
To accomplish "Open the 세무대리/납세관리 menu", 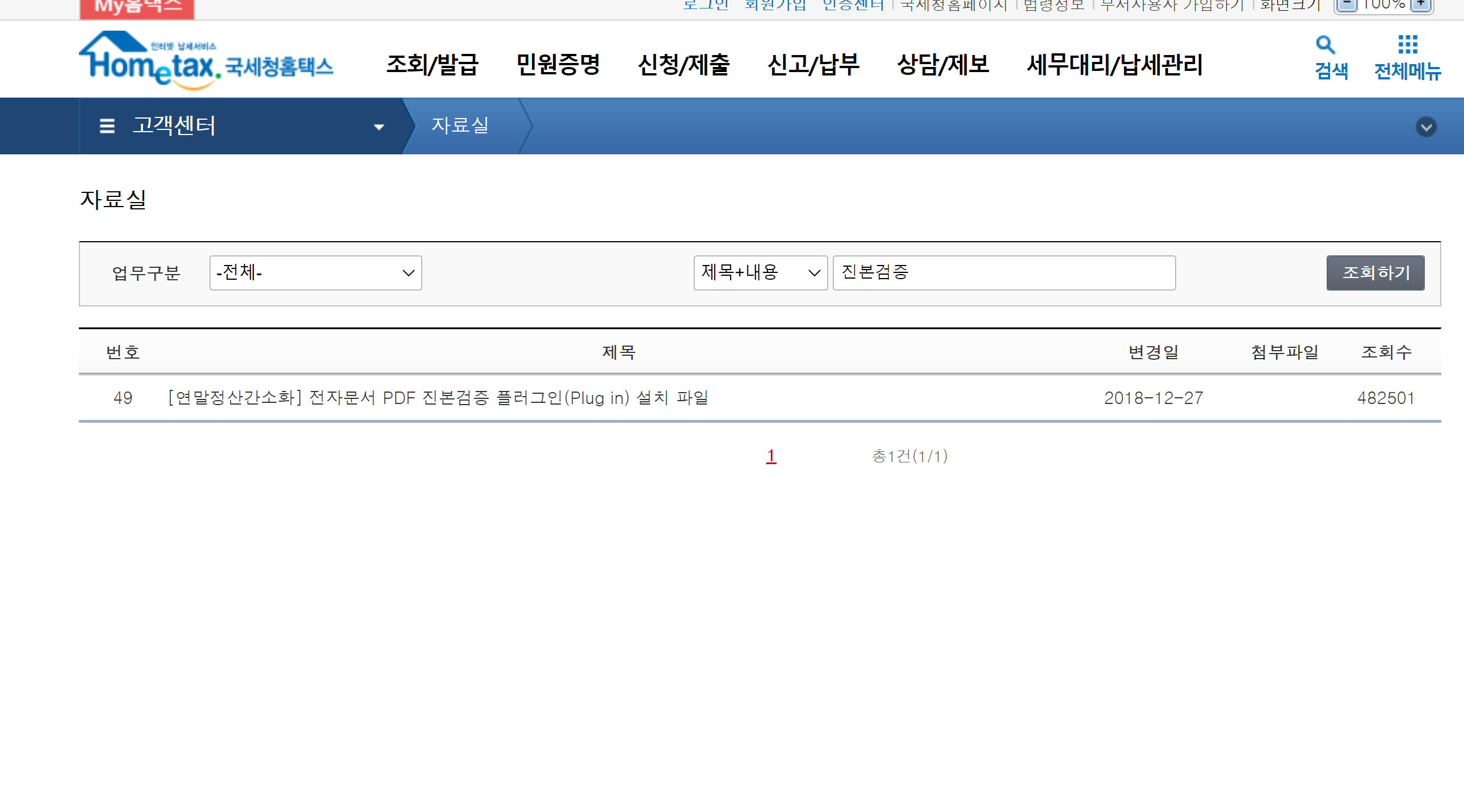I will [1114, 64].
